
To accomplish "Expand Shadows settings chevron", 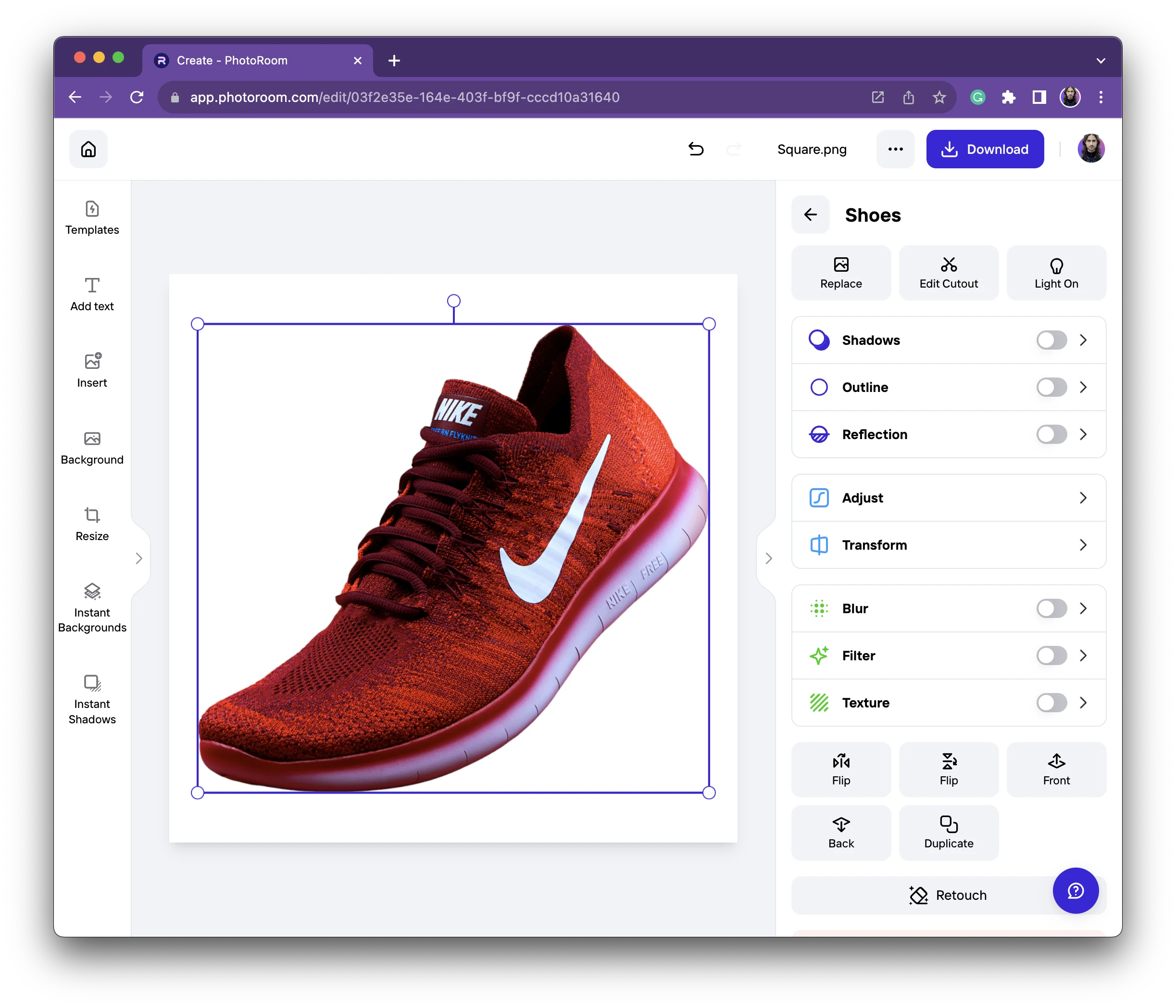I will pos(1083,340).
